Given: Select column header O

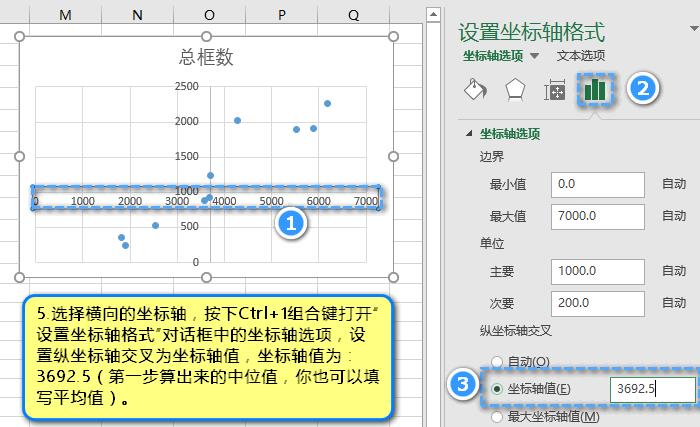Looking at the screenshot, I should click(x=209, y=15).
